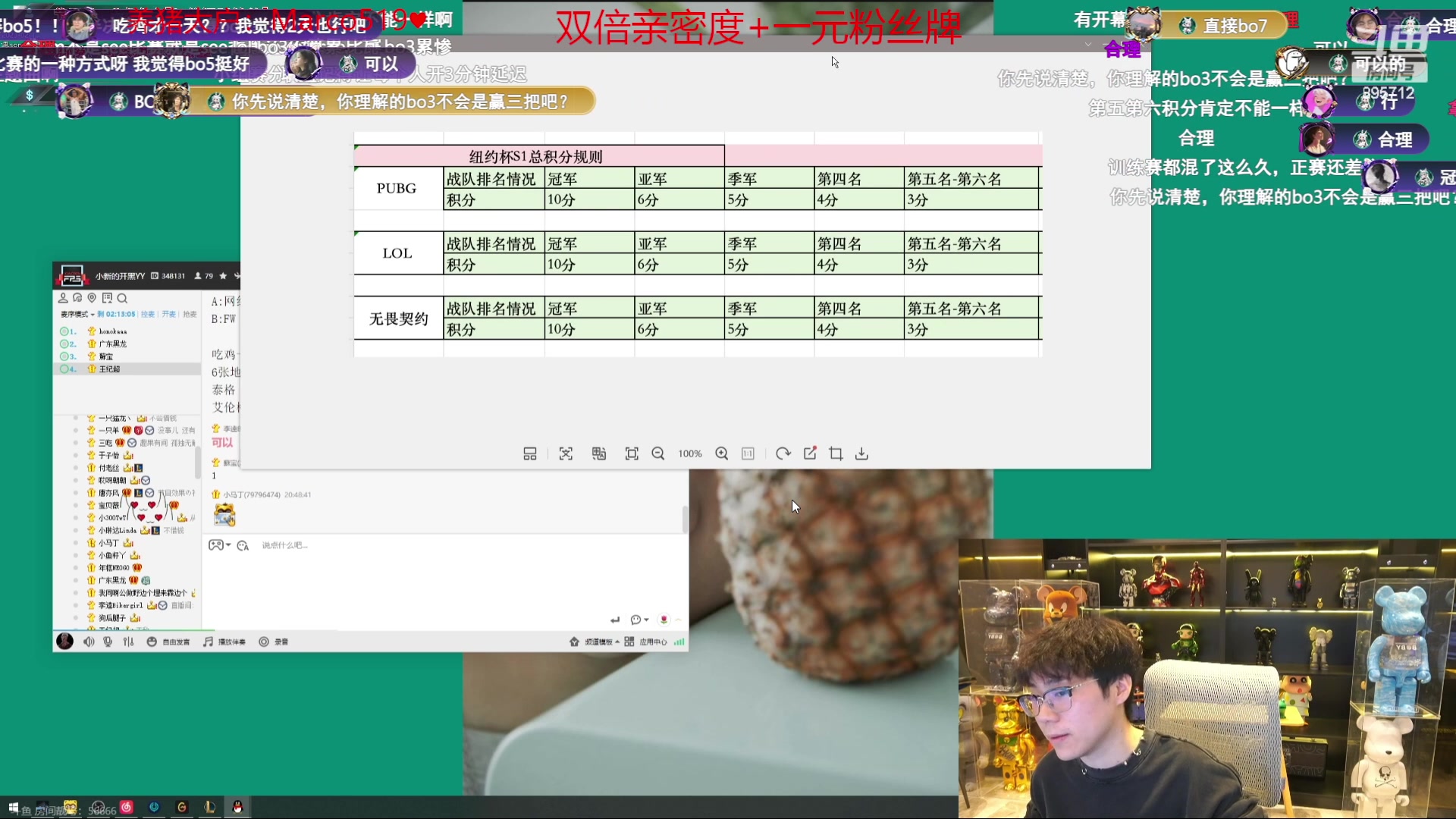Download the image via save icon
The width and height of the screenshot is (1456, 819).
(863, 453)
